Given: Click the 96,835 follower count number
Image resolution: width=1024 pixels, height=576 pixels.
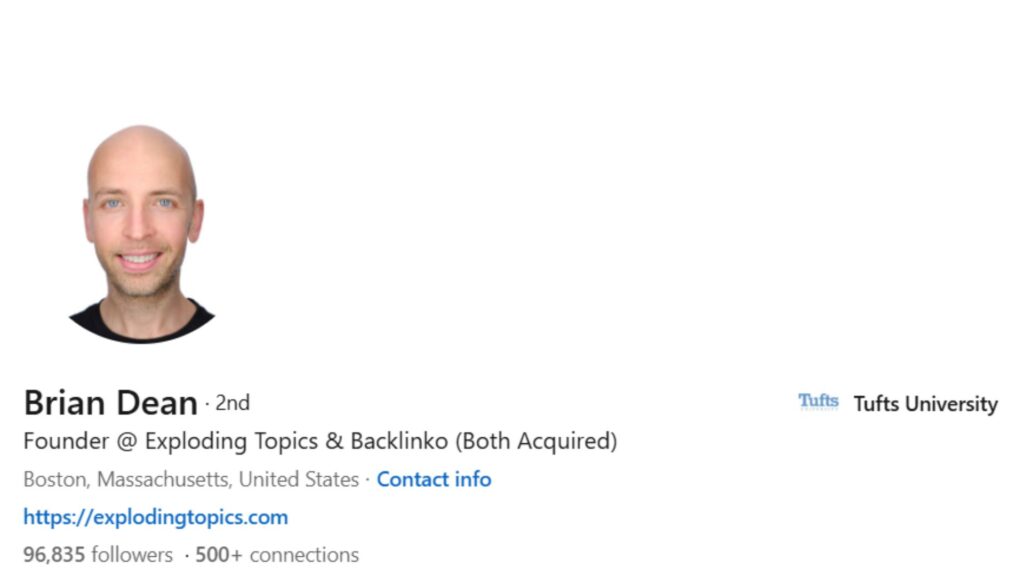Looking at the screenshot, I should tap(56, 554).
